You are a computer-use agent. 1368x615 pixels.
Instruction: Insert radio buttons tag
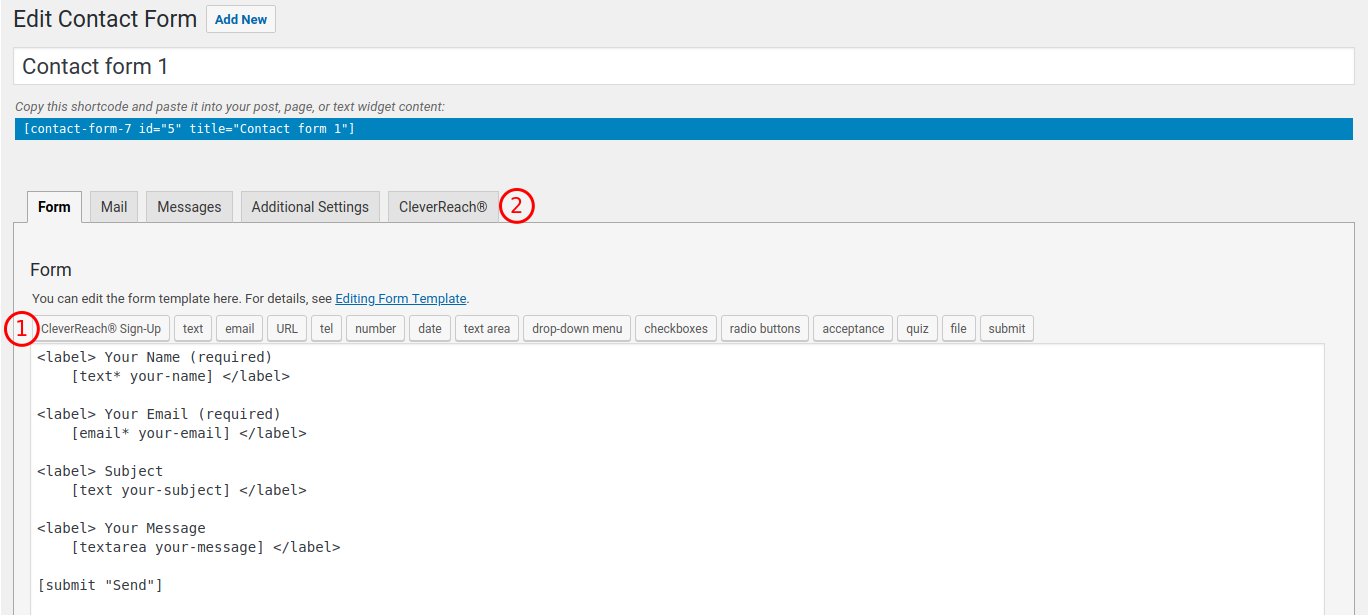coord(765,328)
